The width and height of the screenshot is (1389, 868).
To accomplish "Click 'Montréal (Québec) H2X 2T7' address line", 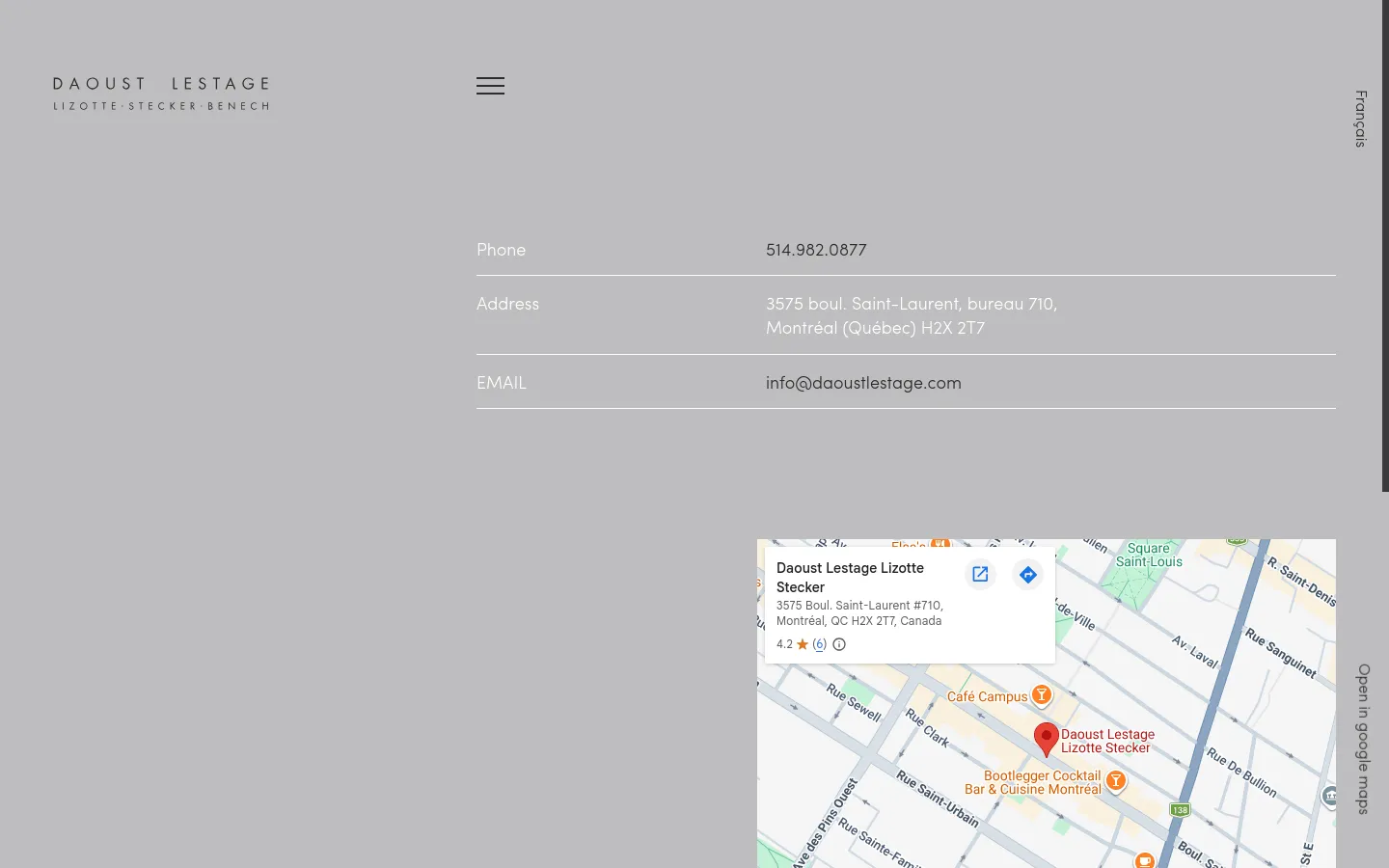I will [875, 328].
